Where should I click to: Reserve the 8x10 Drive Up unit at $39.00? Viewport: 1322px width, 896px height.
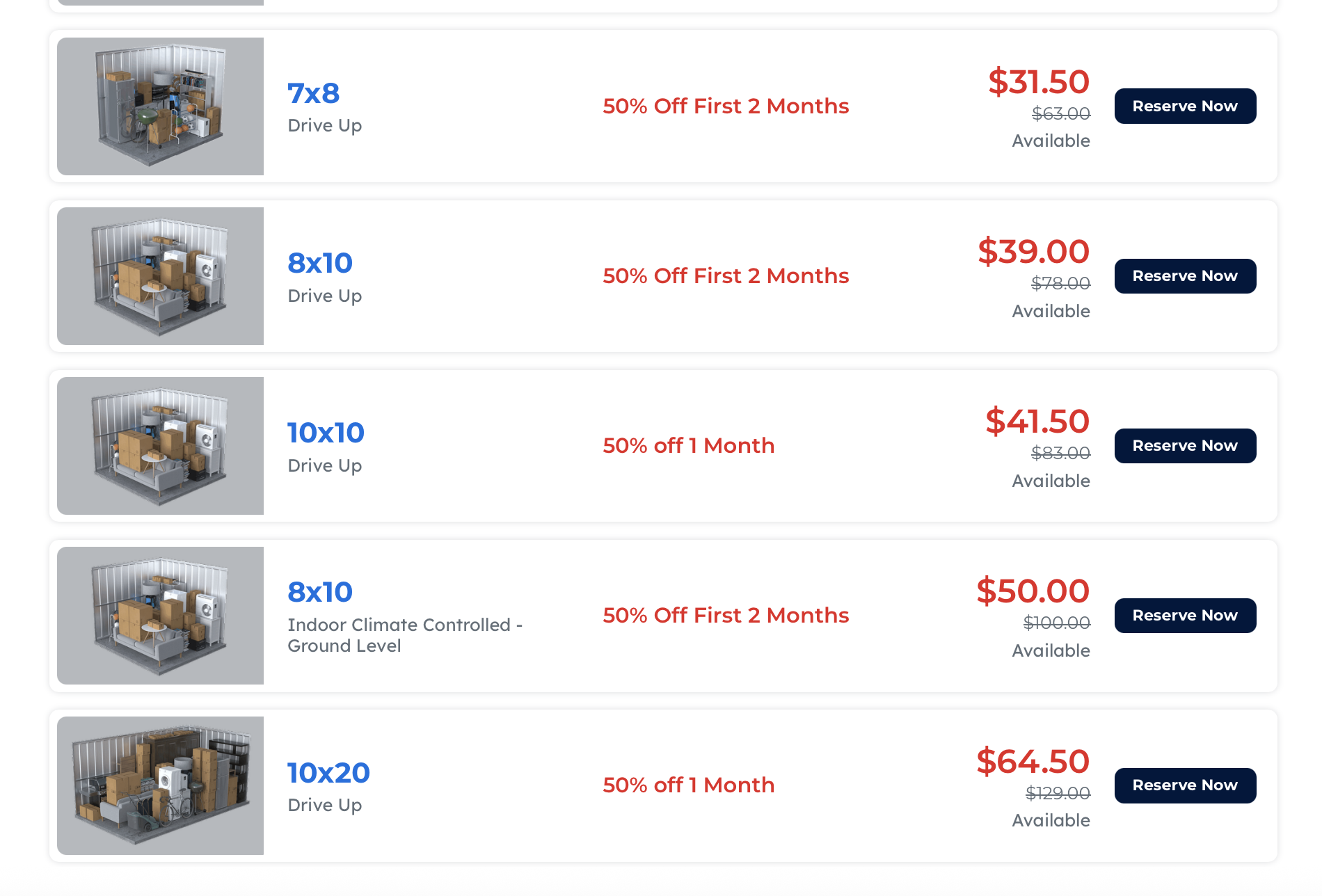click(1185, 276)
